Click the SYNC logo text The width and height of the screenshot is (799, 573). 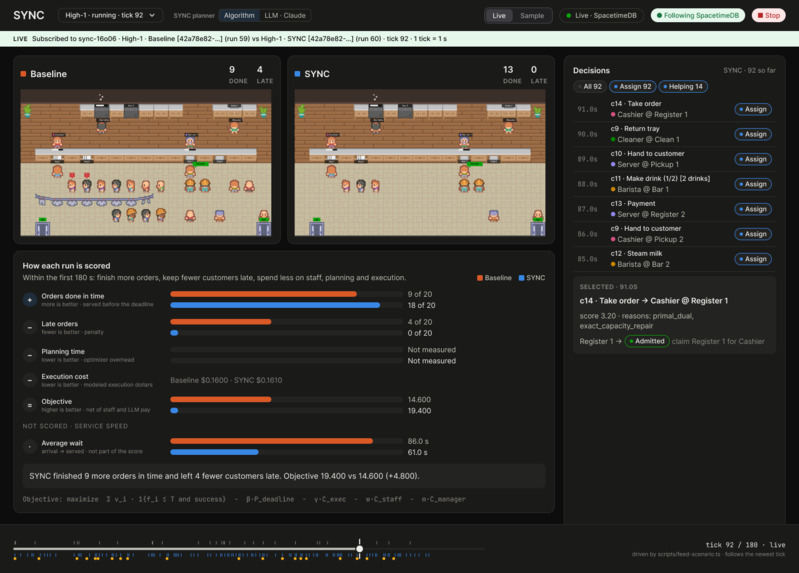pyautogui.click(x=29, y=15)
